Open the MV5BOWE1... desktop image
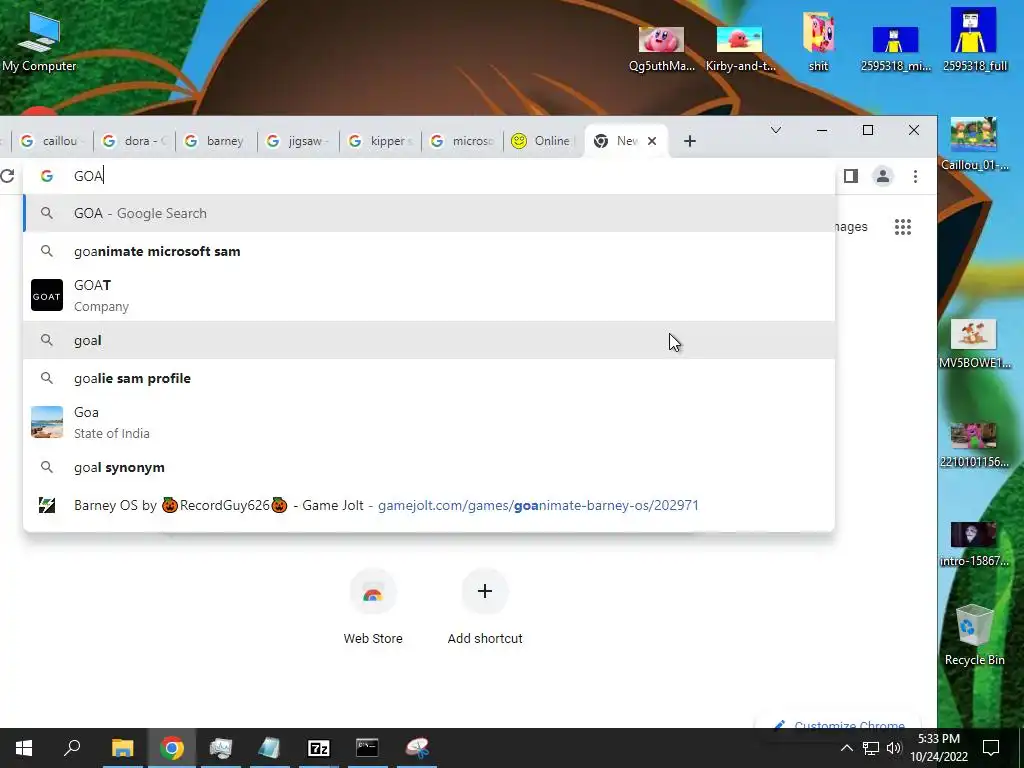 (x=974, y=344)
